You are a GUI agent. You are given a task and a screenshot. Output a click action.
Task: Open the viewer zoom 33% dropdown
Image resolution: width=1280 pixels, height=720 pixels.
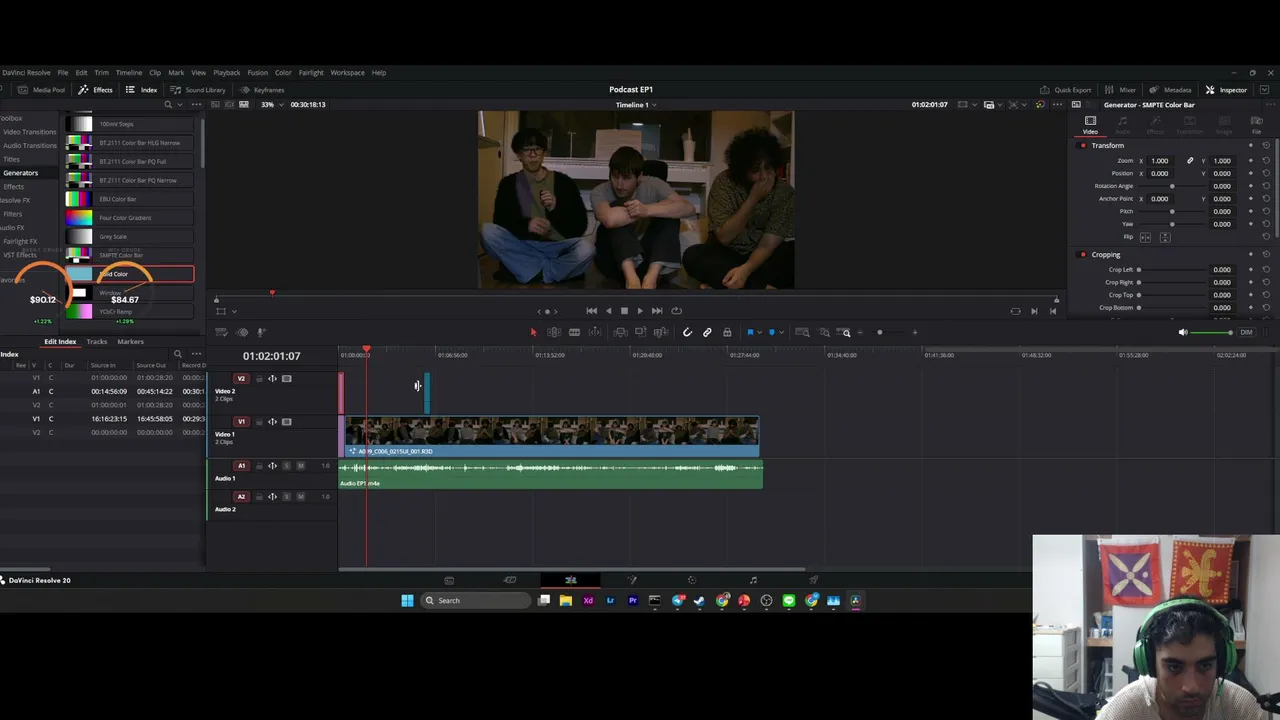[x=270, y=104]
